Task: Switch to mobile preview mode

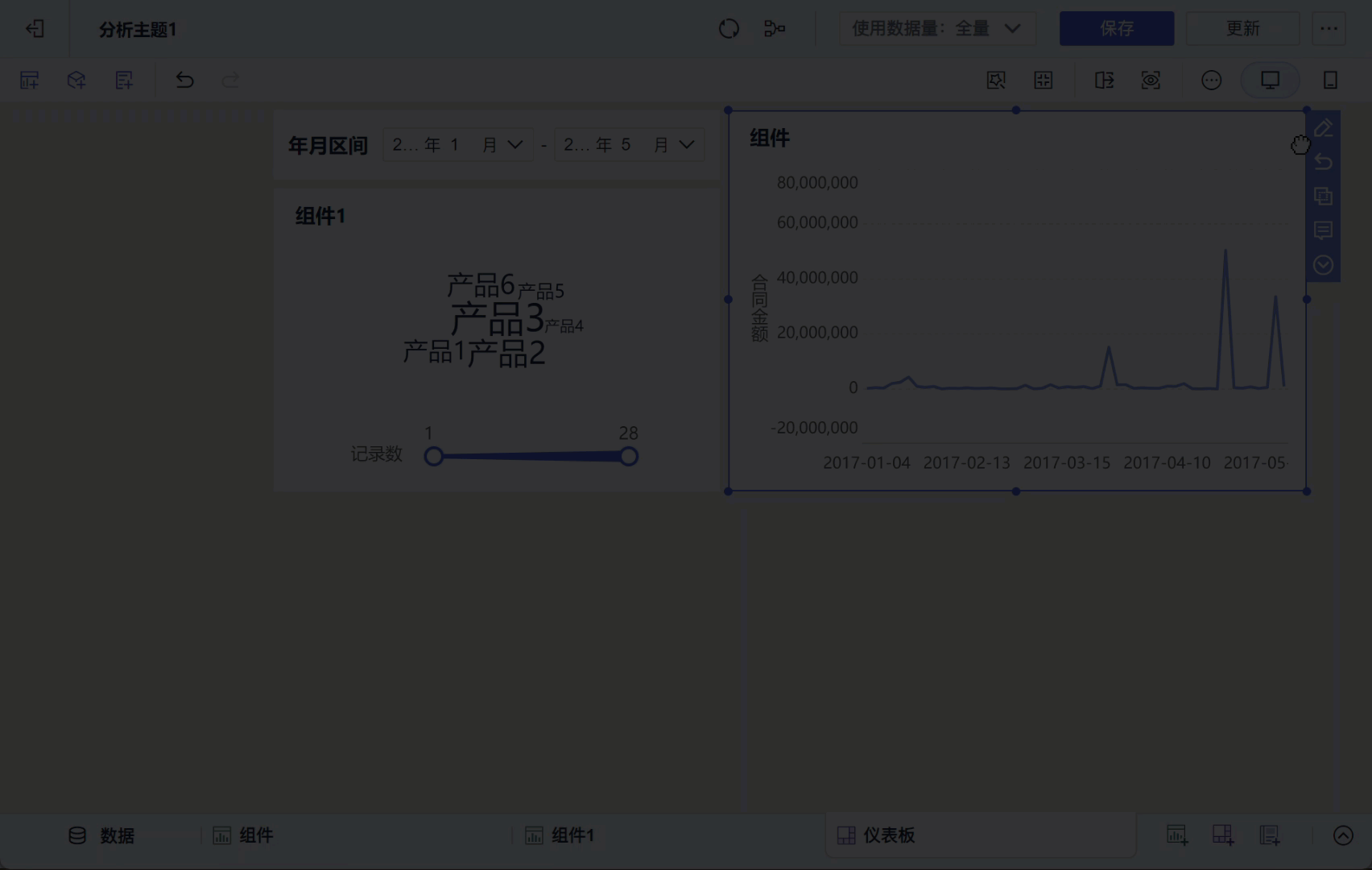Action: 1331,80
